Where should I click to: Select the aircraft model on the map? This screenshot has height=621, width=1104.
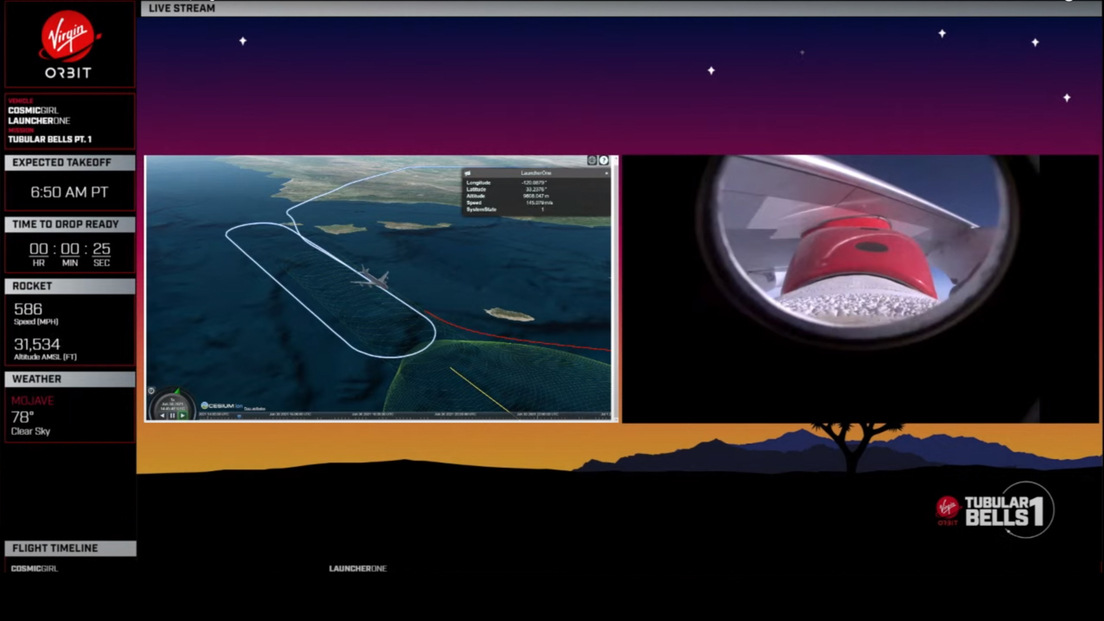pos(369,277)
